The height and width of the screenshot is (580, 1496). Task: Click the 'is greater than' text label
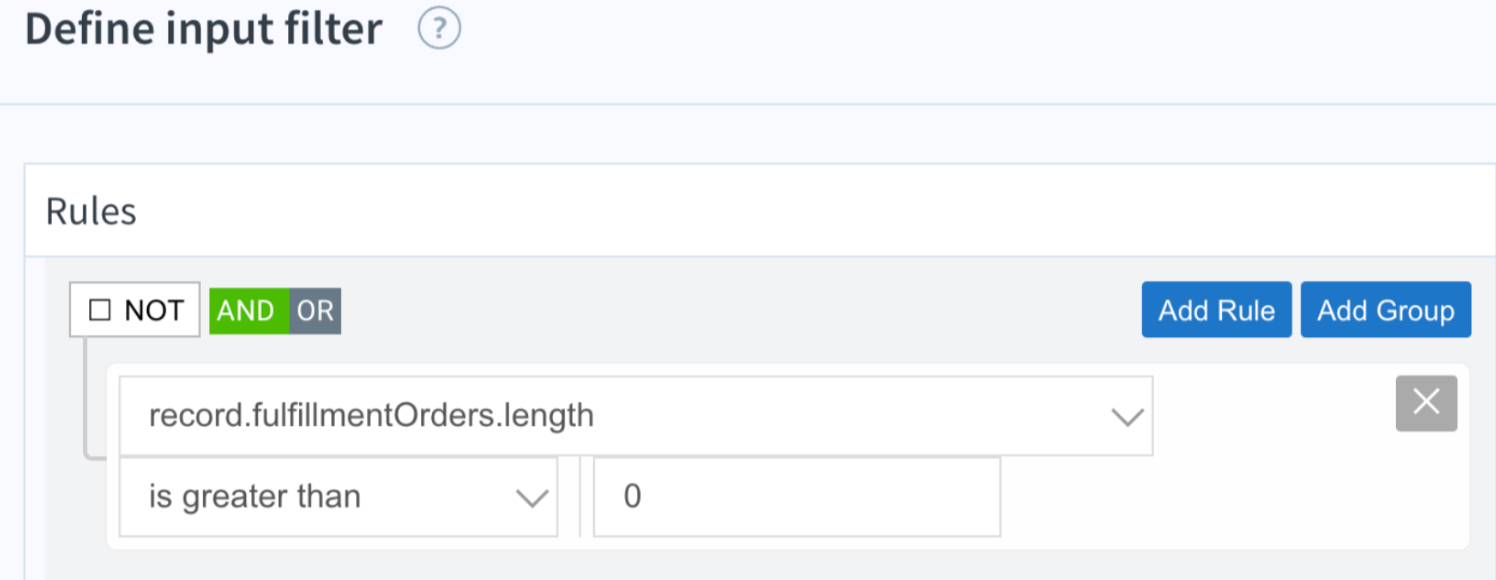click(255, 497)
